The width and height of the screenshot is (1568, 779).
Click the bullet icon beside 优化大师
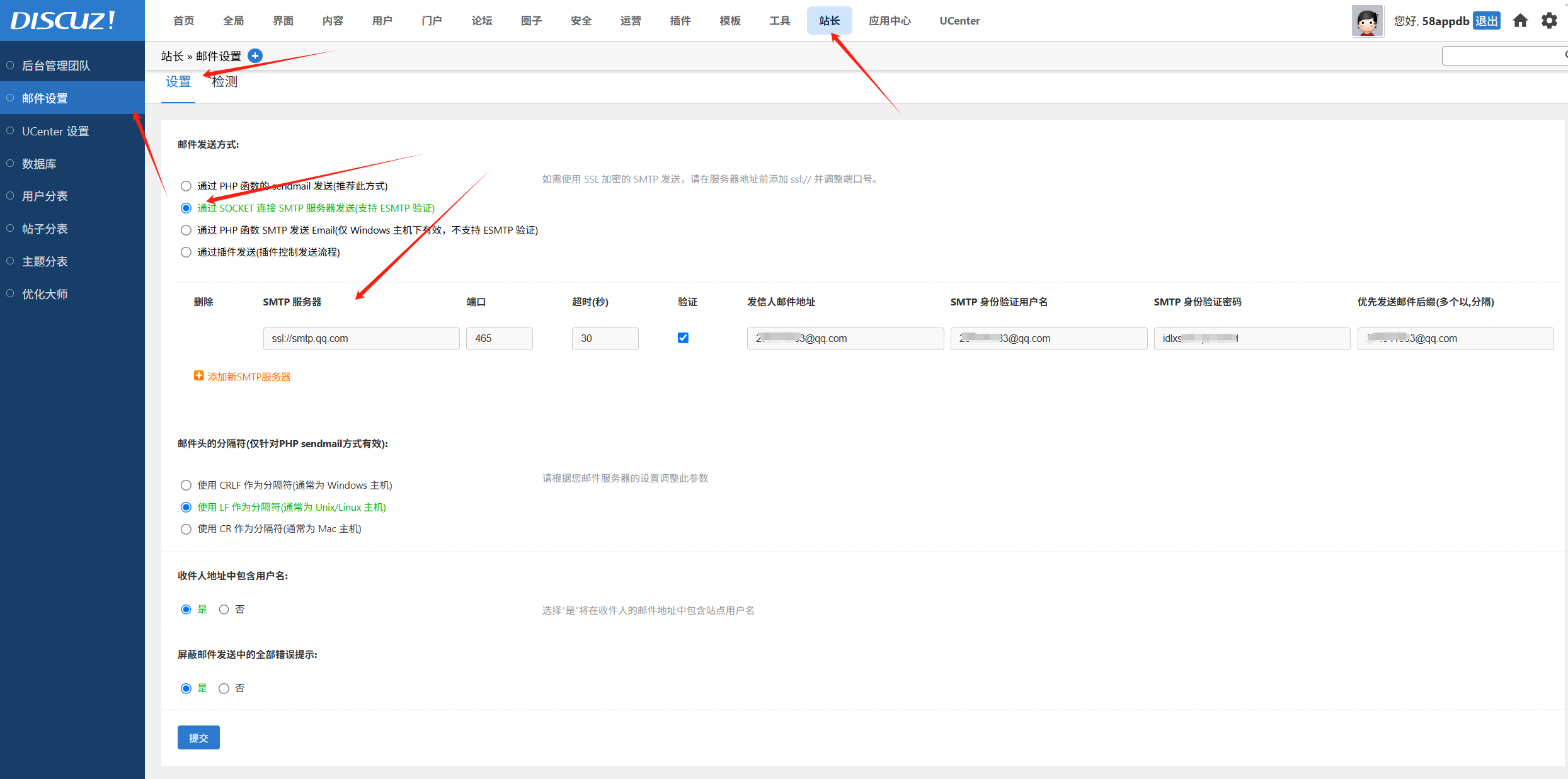tap(10, 293)
